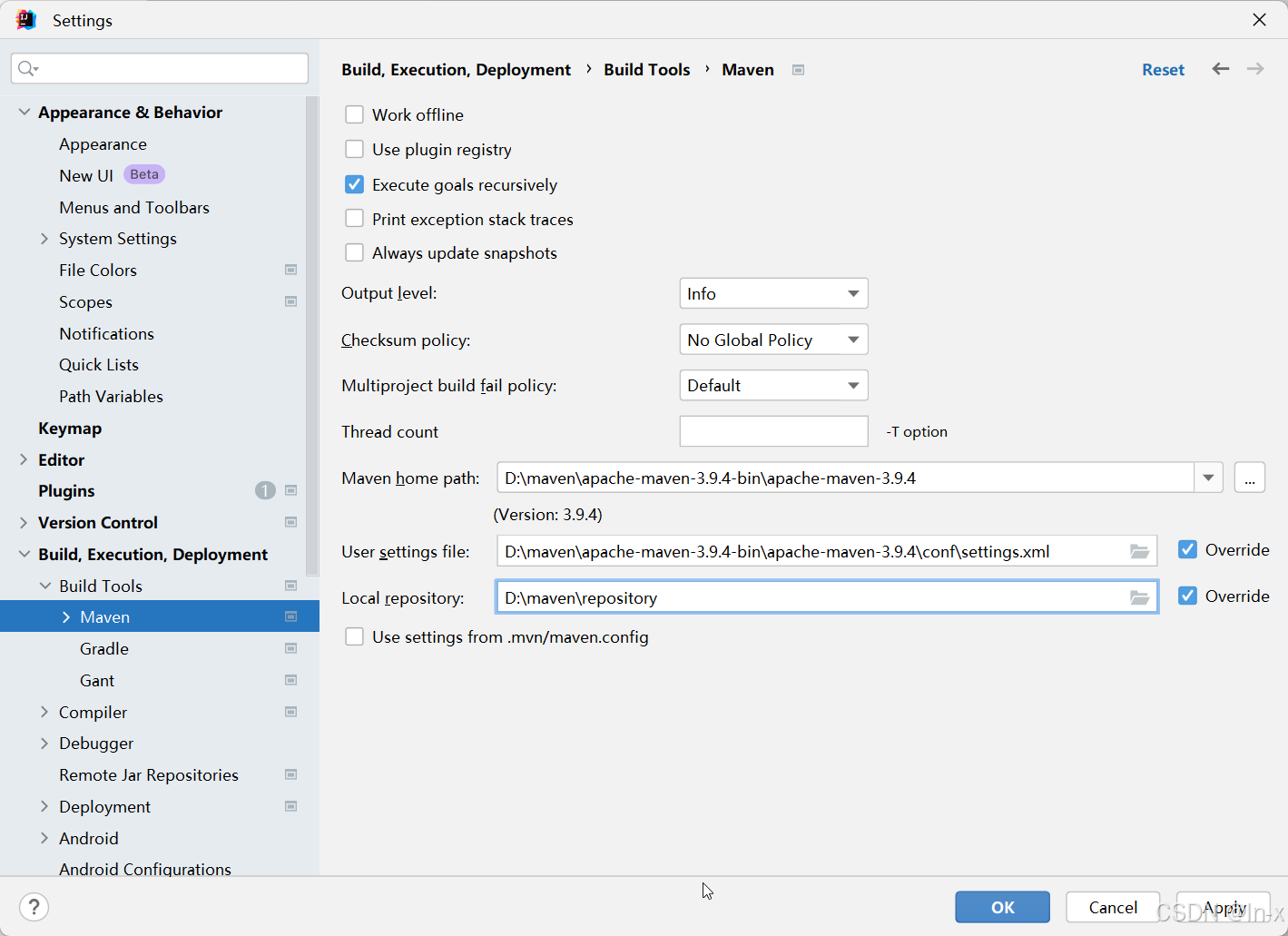Open the Output level dropdown
1288x936 pixels.
coord(773,293)
